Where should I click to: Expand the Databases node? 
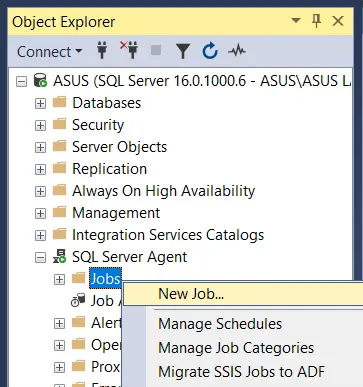pyautogui.click(x=40, y=103)
